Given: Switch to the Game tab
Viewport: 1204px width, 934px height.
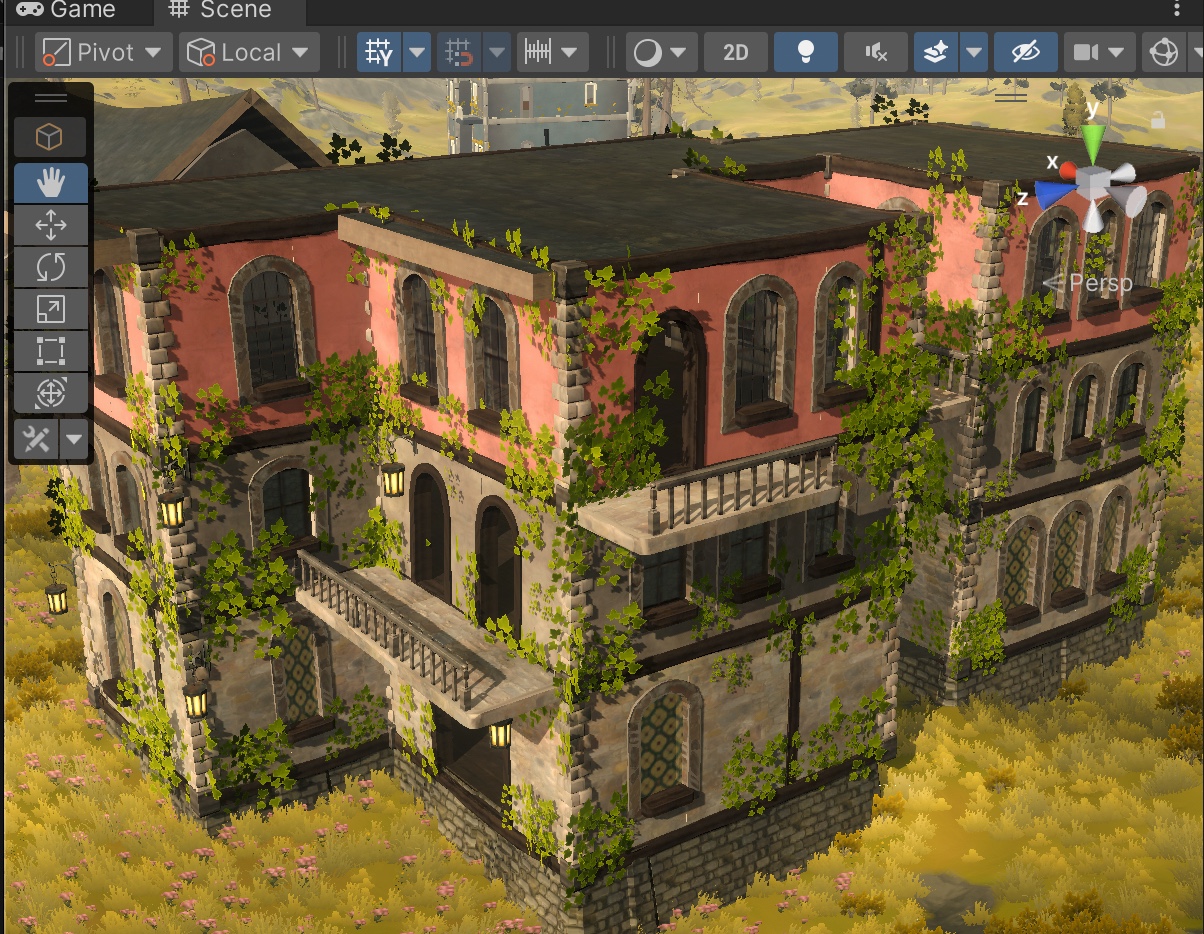Looking at the screenshot, I should click(76, 11).
